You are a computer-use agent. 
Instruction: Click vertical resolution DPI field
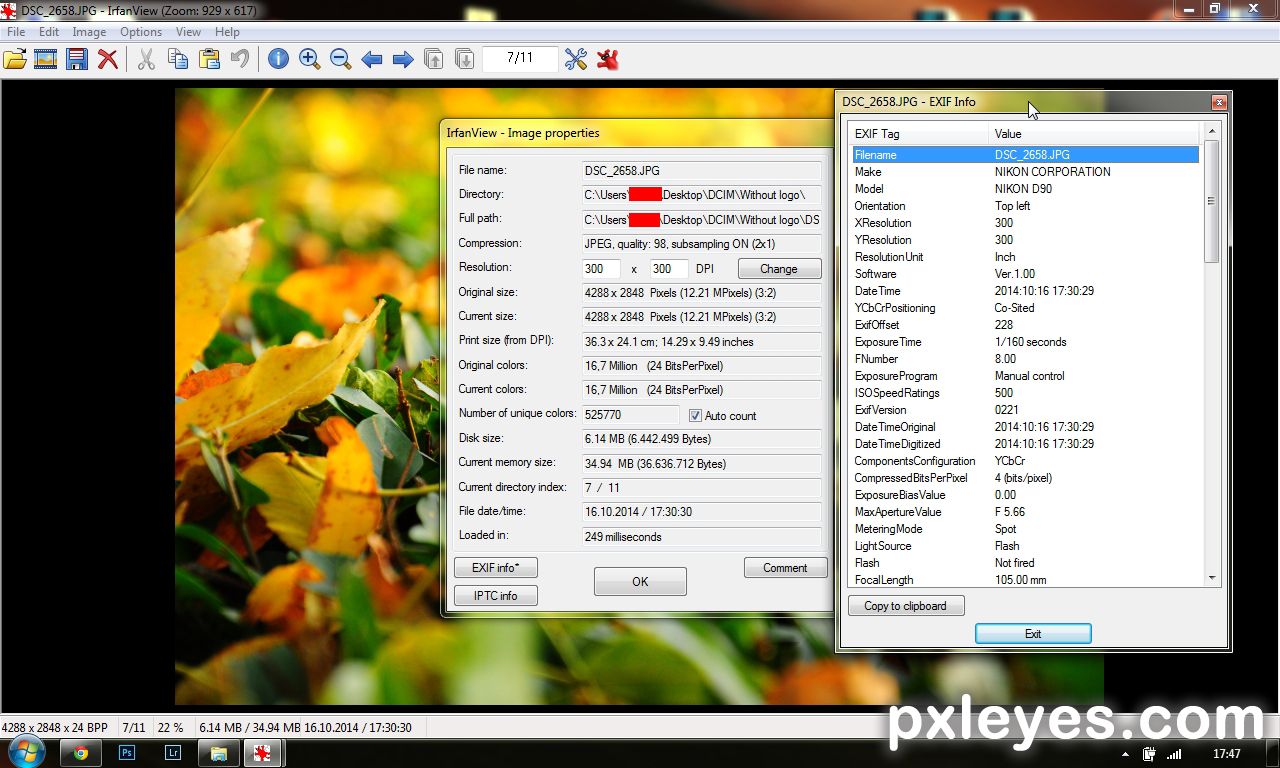(x=669, y=269)
